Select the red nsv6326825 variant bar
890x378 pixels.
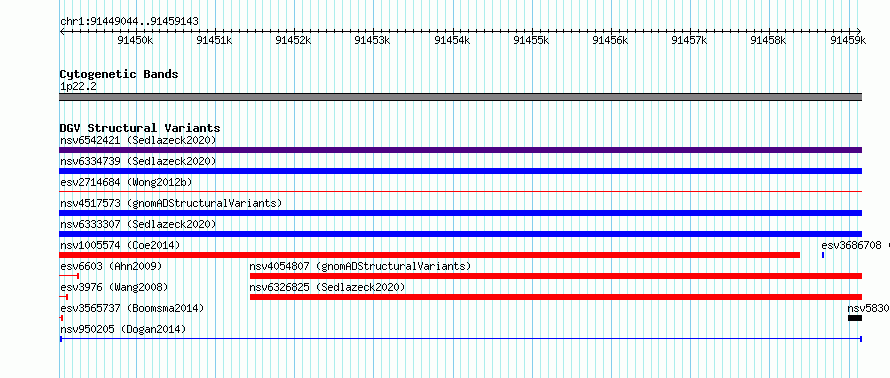pyautogui.click(x=556, y=297)
